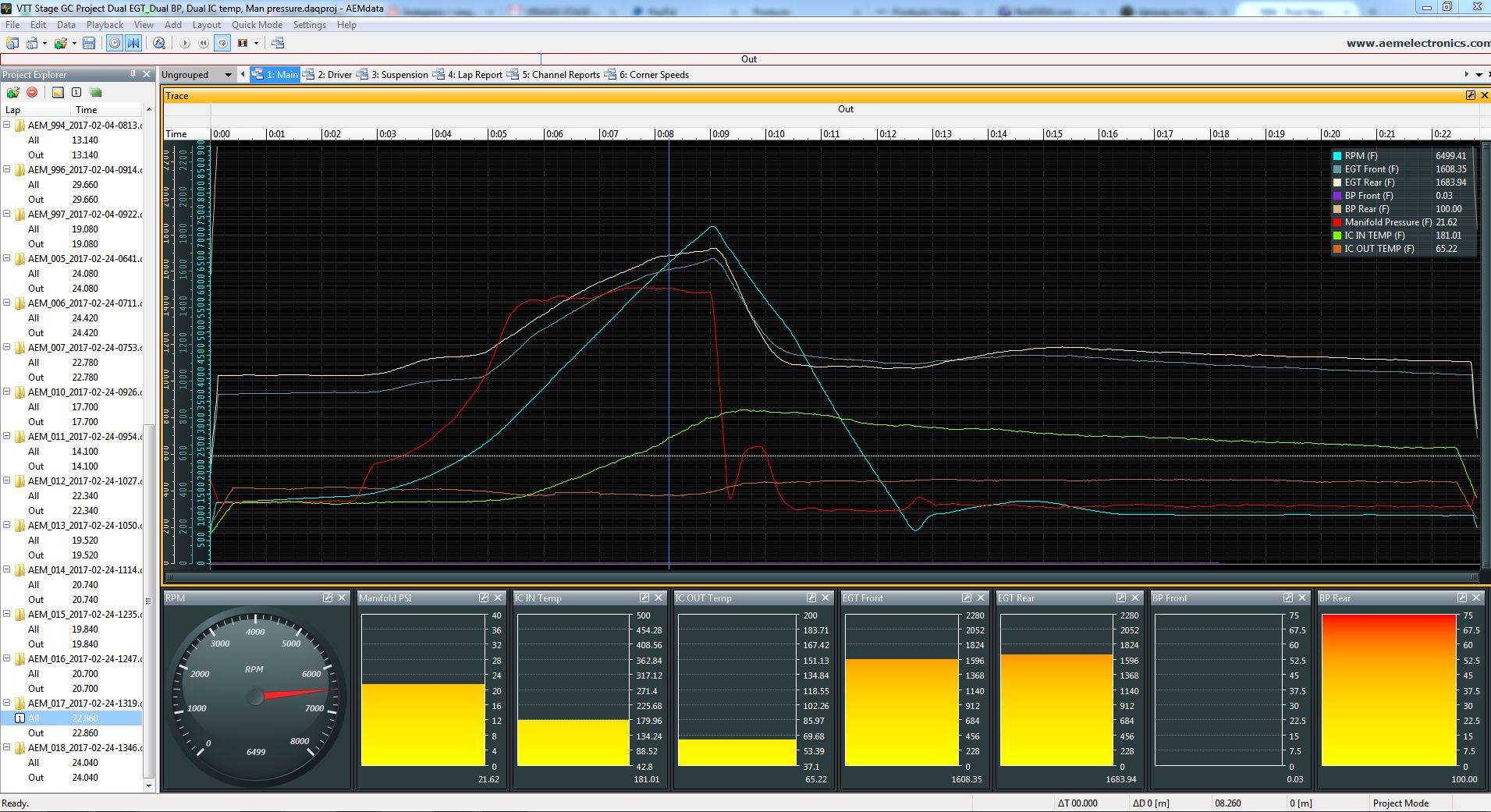
Task: Switch to the 6: Corner Speeds tab
Action: [647, 75]
